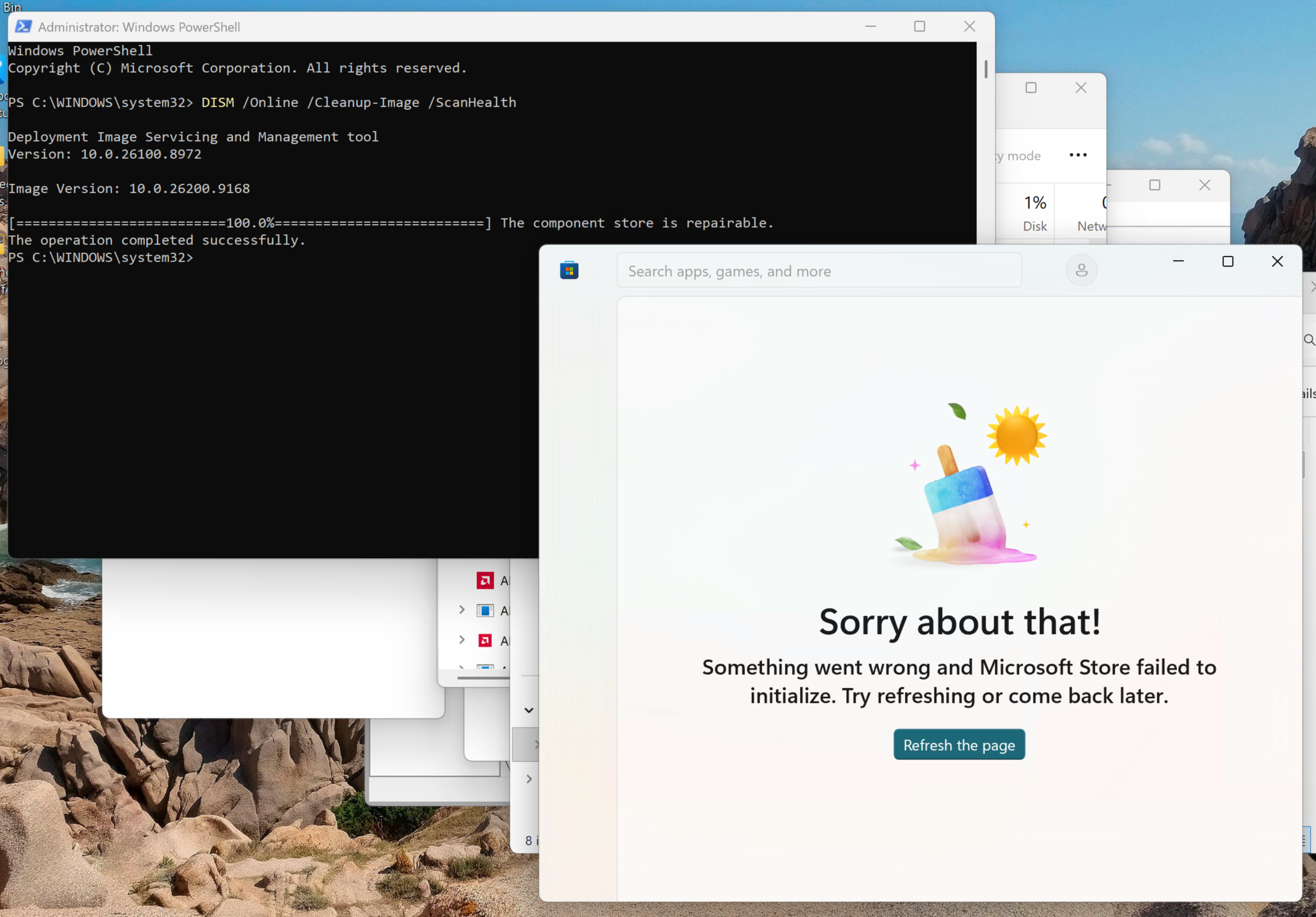Click the PowerShell vertical scrollbar thumb
The height and width of the screenshot is (917, 1316).
(x=985, y=69)
